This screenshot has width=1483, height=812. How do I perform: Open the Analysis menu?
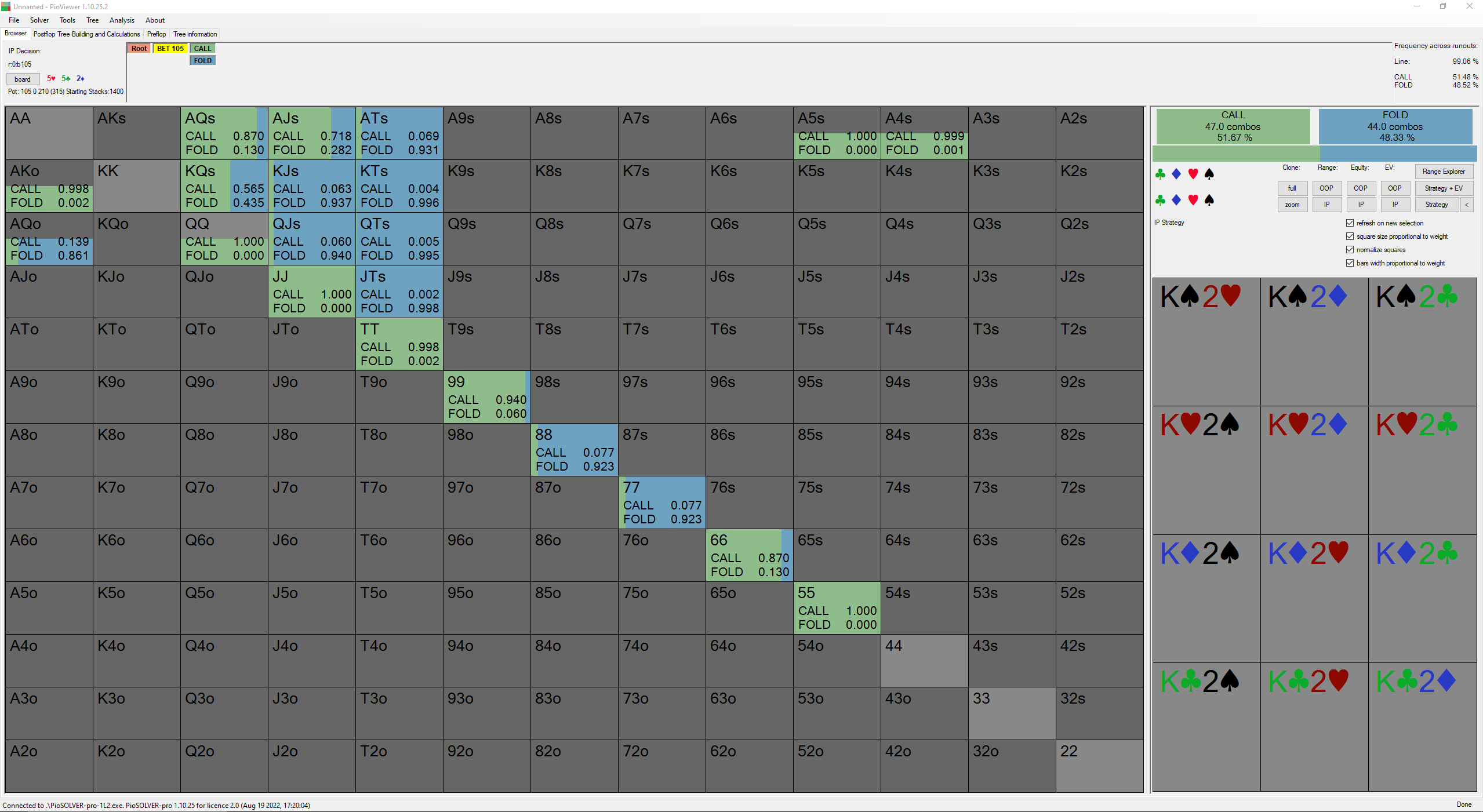pos(122,20)
